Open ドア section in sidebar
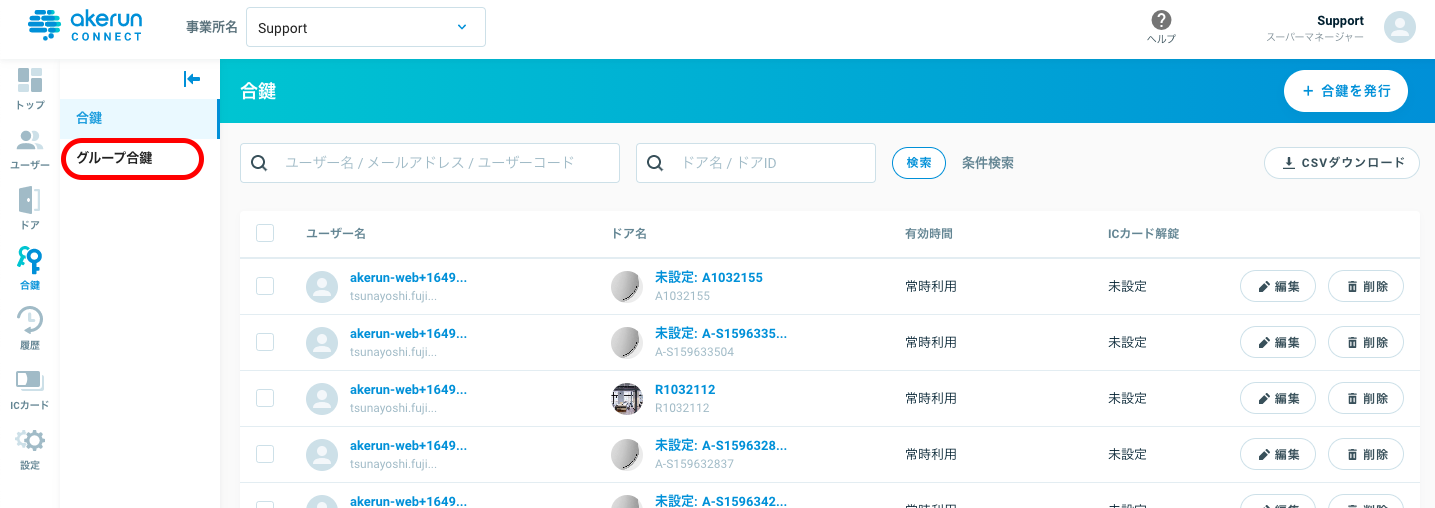Screen dimensions: 1435x508 point(30,208)
